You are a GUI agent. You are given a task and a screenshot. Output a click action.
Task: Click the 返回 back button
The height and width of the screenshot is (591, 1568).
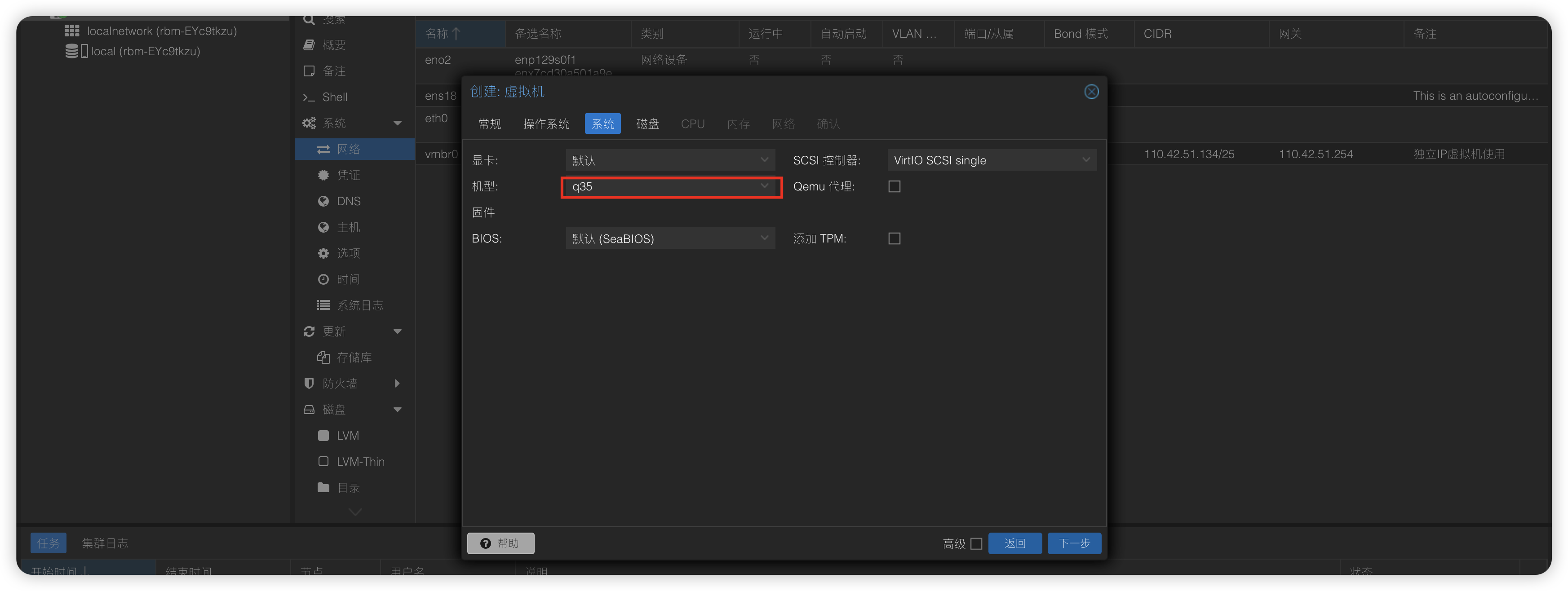pos(1014,543)
